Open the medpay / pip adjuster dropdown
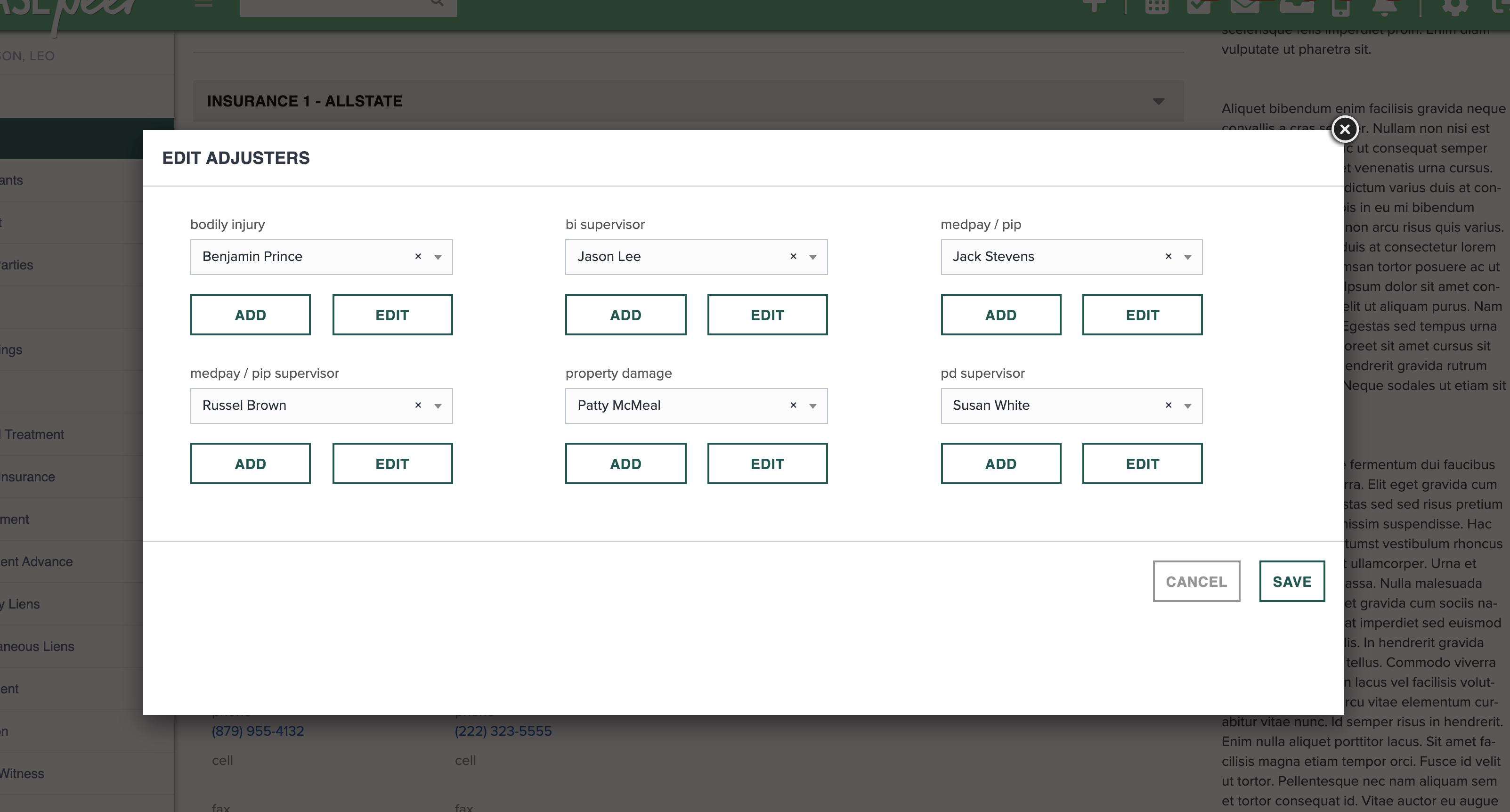Viewport: 1510px width, 812px height. click(1188, 257)
